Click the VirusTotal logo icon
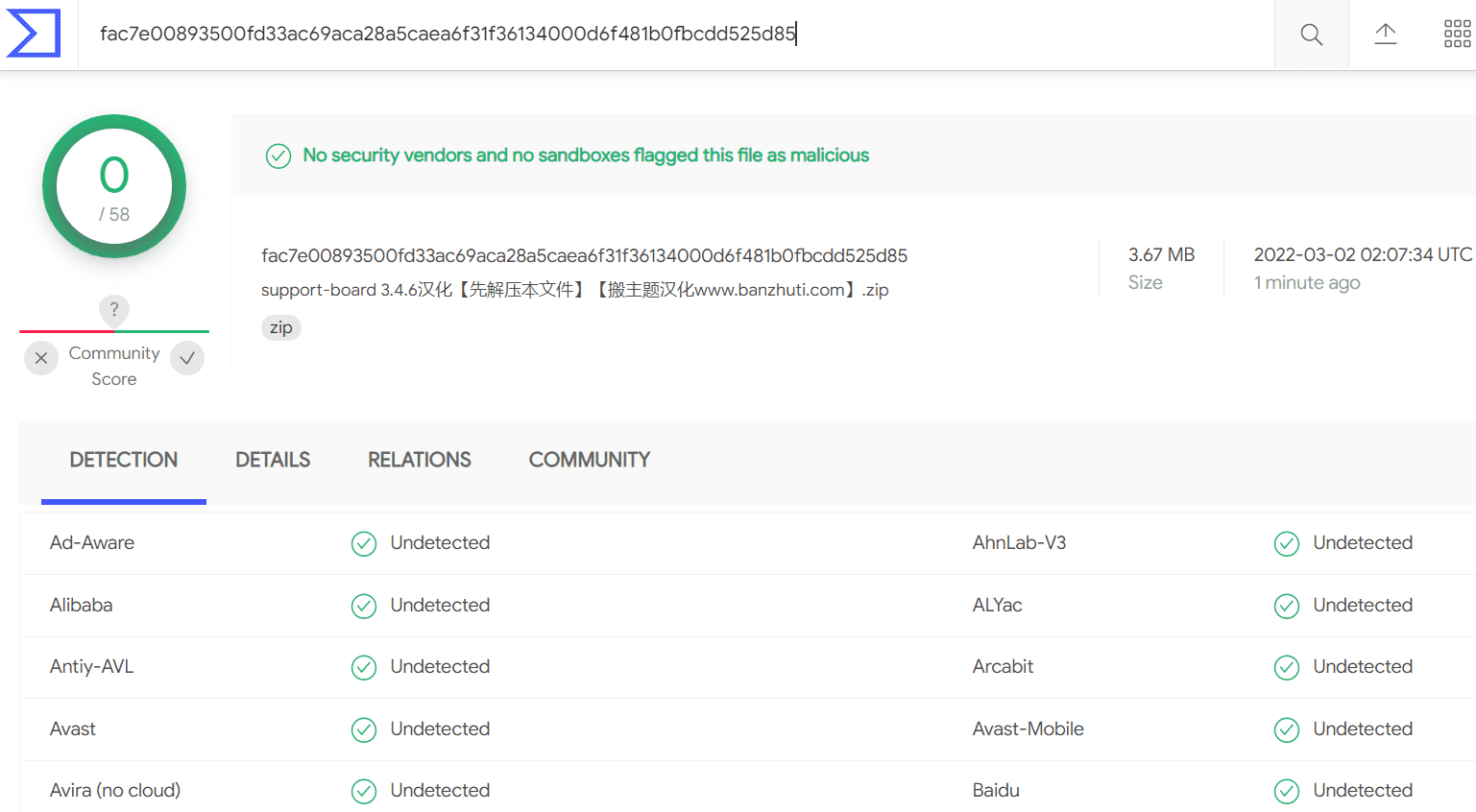The image size is (1476, 812). pos(34,34)
